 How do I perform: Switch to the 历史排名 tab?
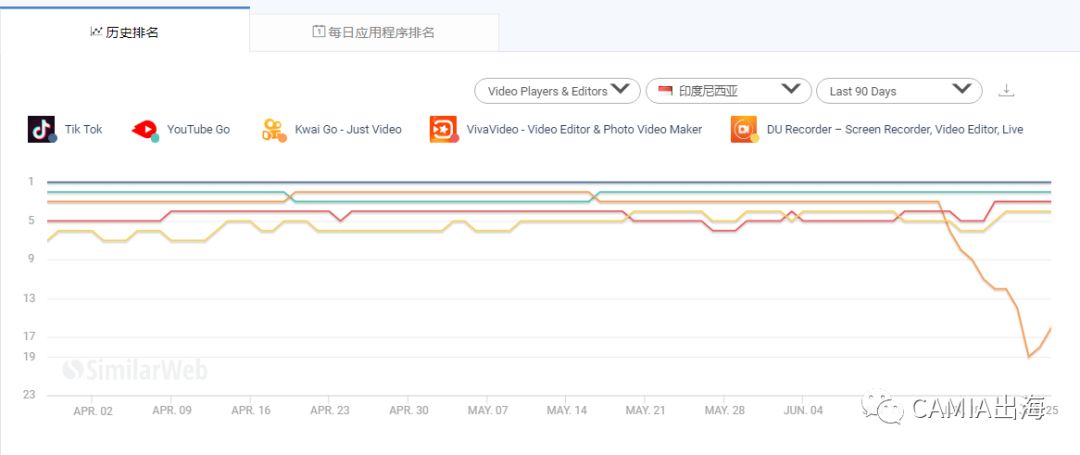click(x=124, y=32)
